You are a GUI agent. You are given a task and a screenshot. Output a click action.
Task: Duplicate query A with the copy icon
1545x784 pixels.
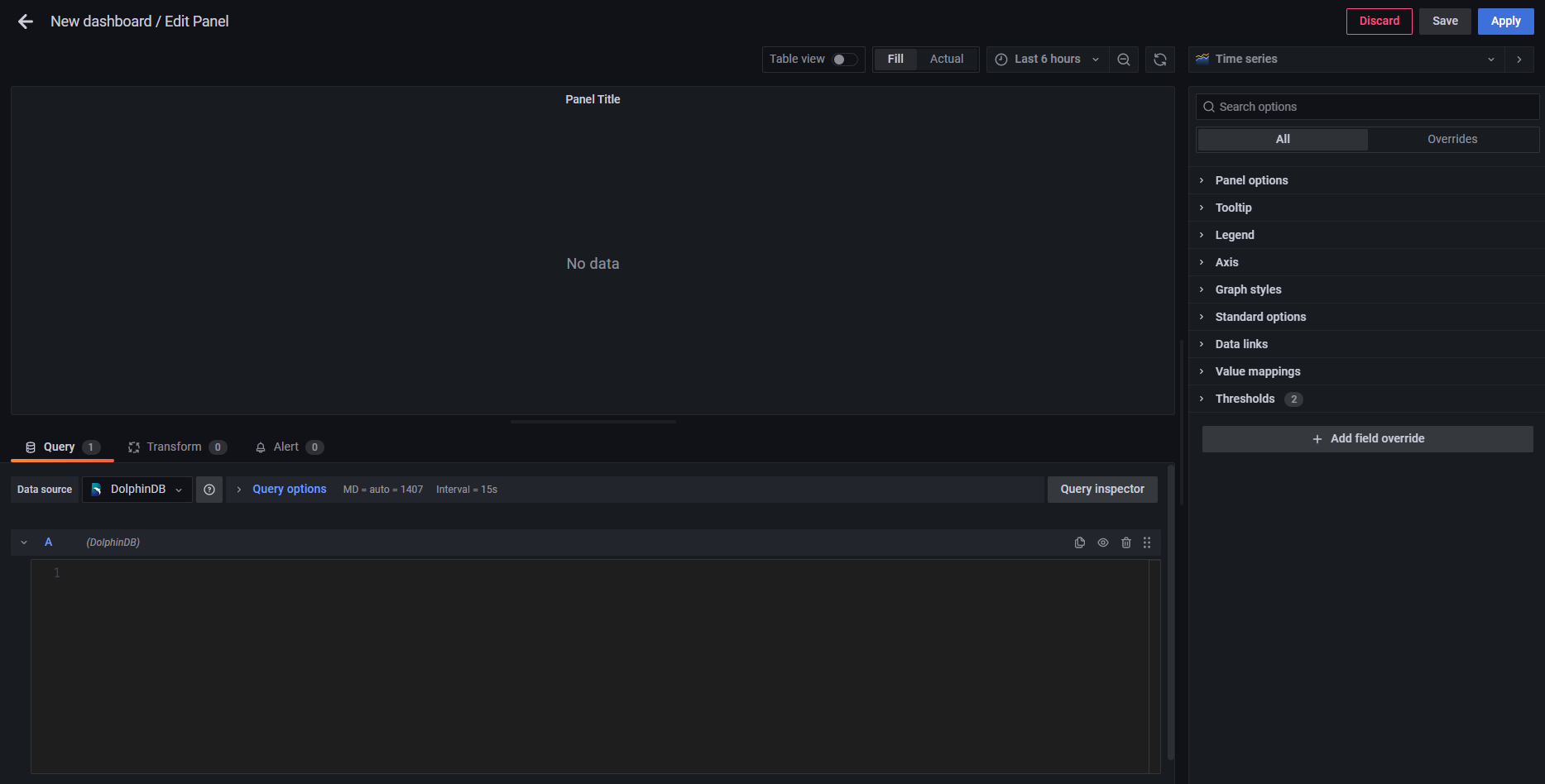point(1079,543)
